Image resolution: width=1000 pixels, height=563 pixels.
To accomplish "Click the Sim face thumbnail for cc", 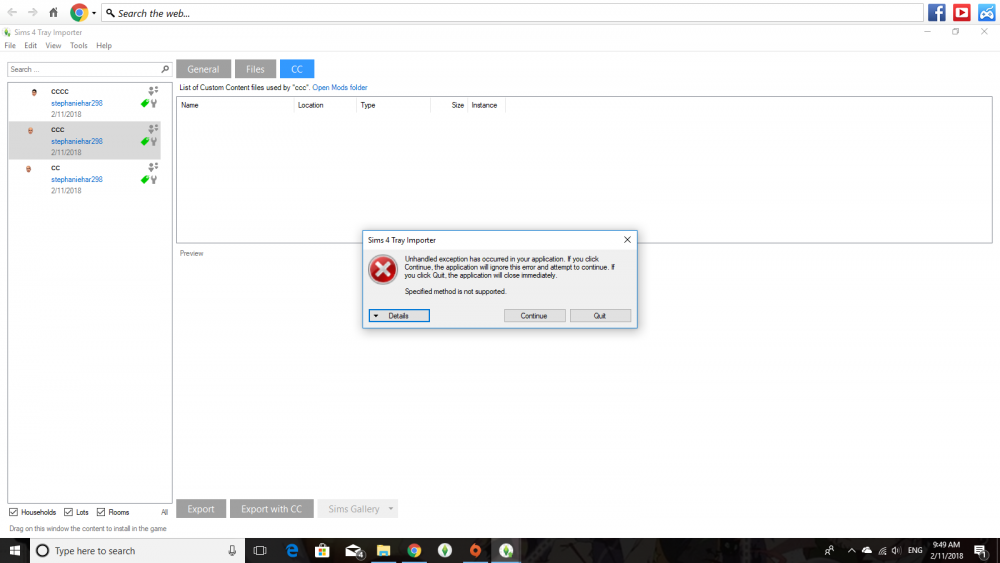I will pos(28,169).
